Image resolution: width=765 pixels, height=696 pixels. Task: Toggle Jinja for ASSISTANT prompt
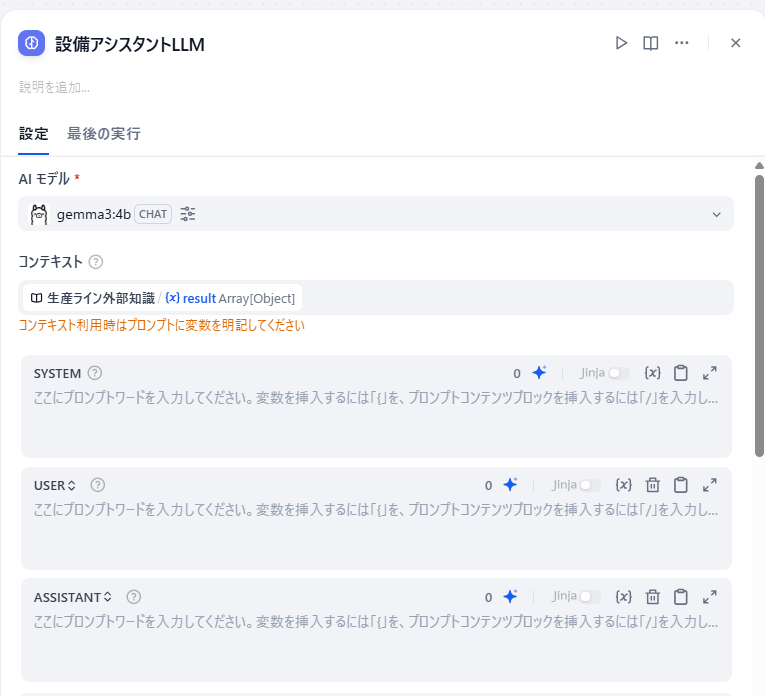click(589, 597)
